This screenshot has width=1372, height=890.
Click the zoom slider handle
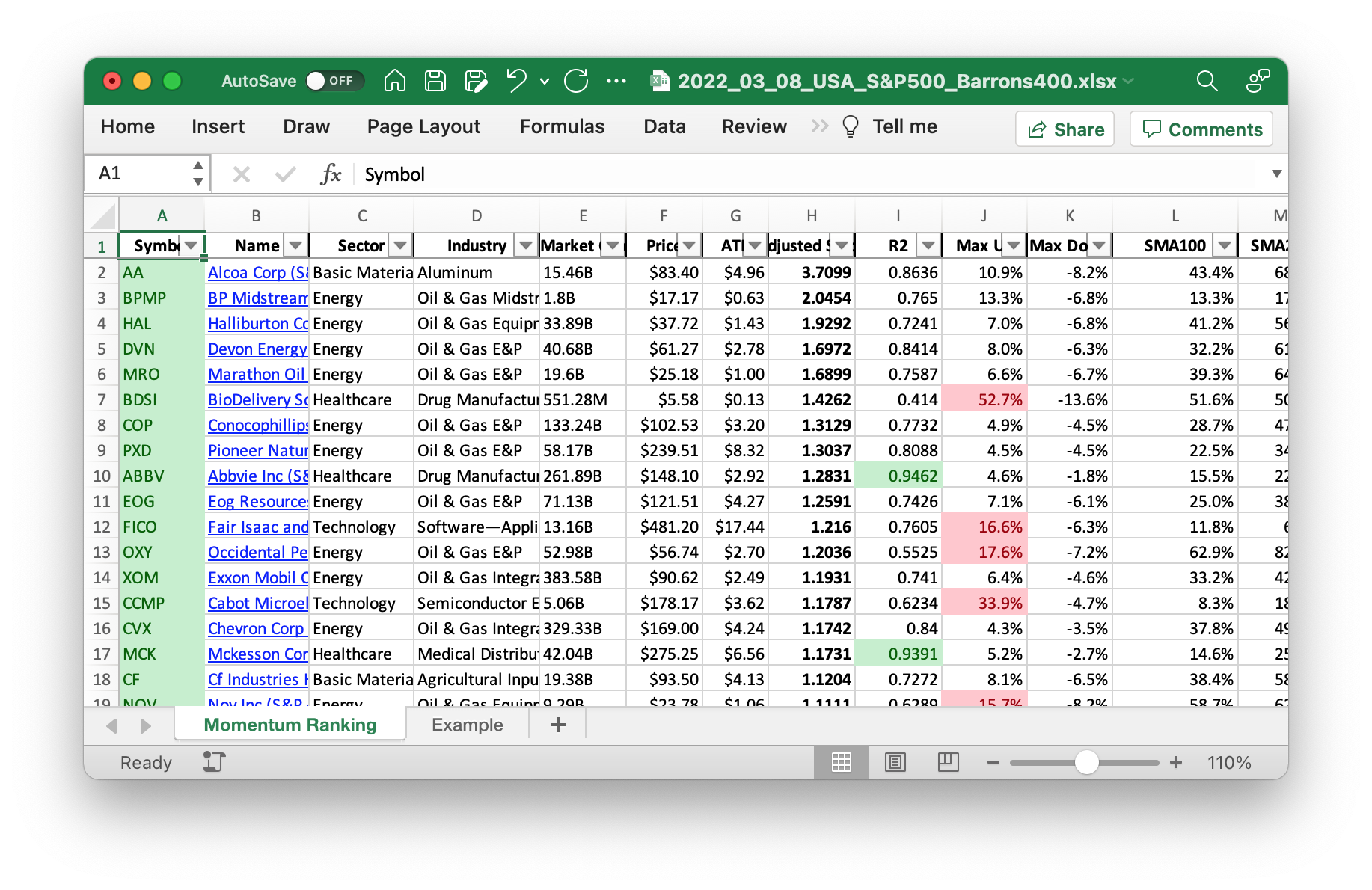pos(1086,762)
